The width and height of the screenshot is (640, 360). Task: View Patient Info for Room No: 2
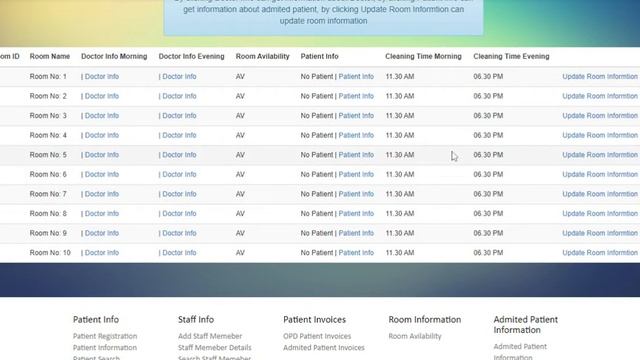coord(356,96)
